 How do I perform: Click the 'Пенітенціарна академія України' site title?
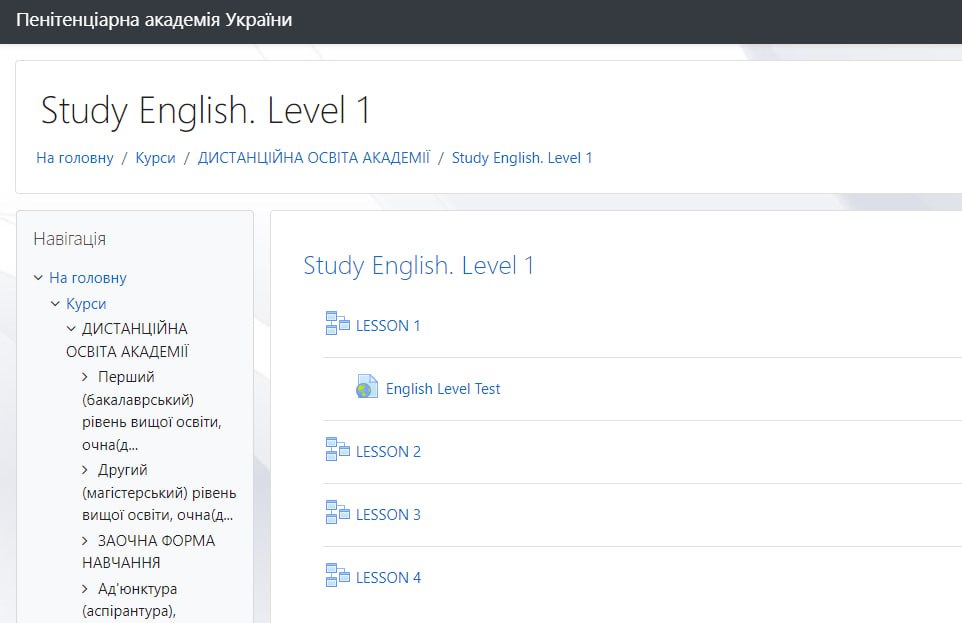click(154, 21)
